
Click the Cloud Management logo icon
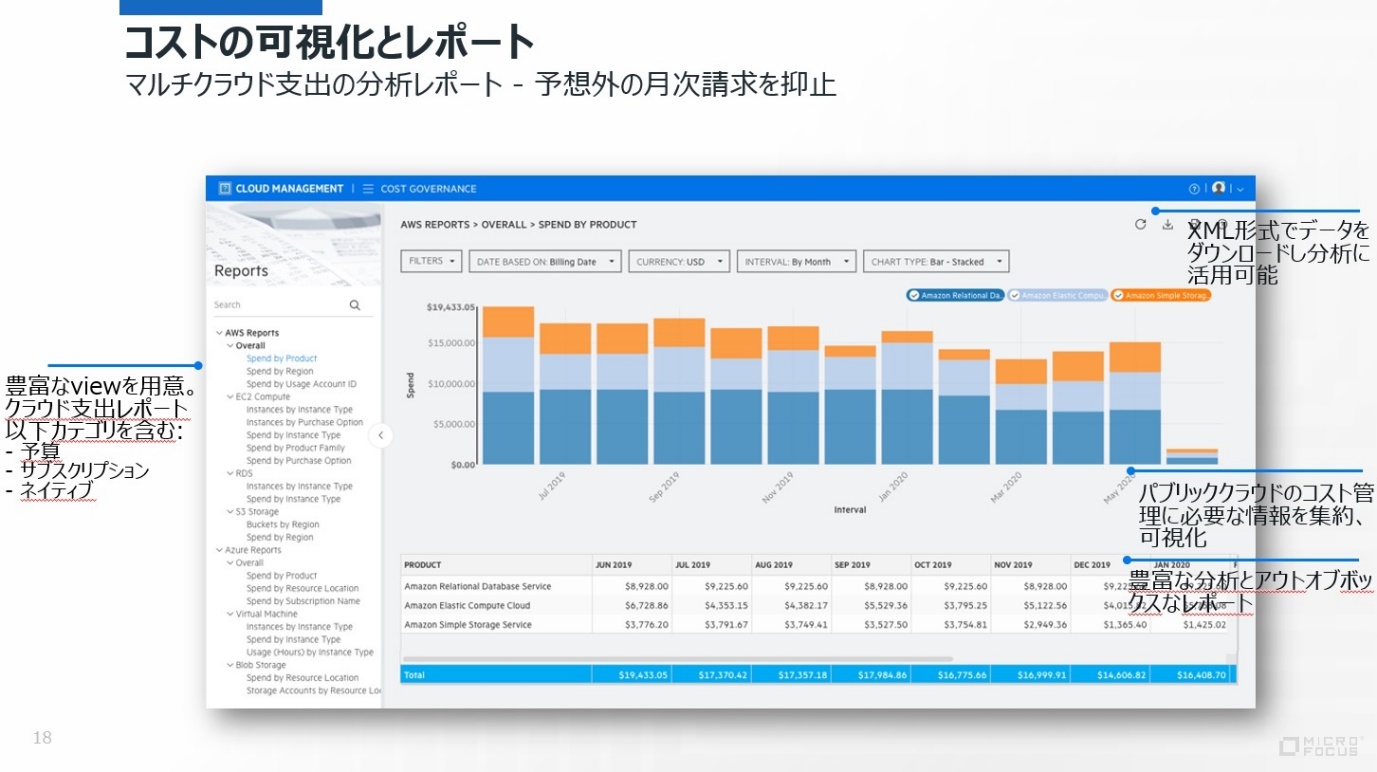pyautogui.click(x=225, y=189)
